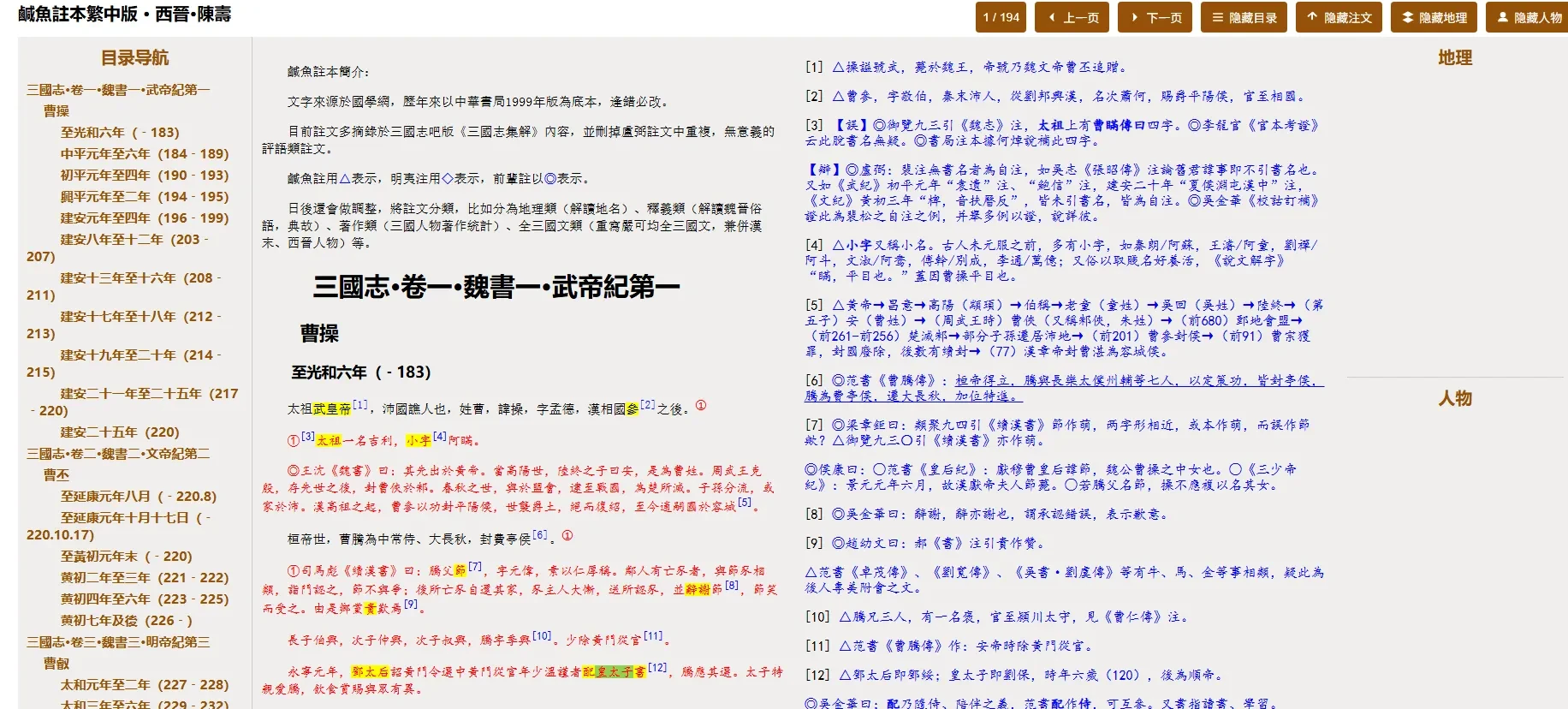Click the red circled ① after 之後
The height and width of the screenshot is (709, 1568).
701,406
